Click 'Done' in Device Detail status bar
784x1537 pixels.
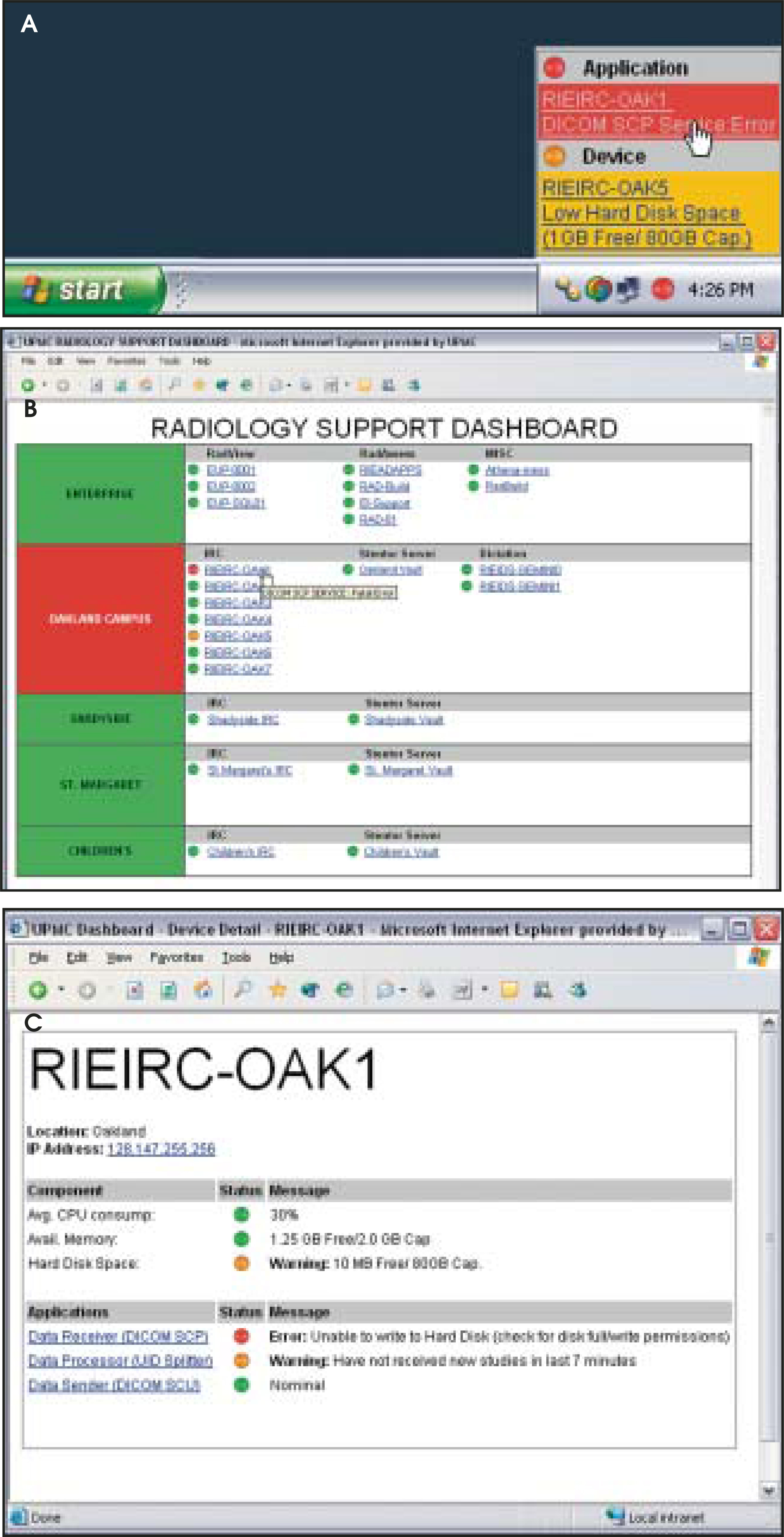pyautogui.click(x=45, y=1517)
